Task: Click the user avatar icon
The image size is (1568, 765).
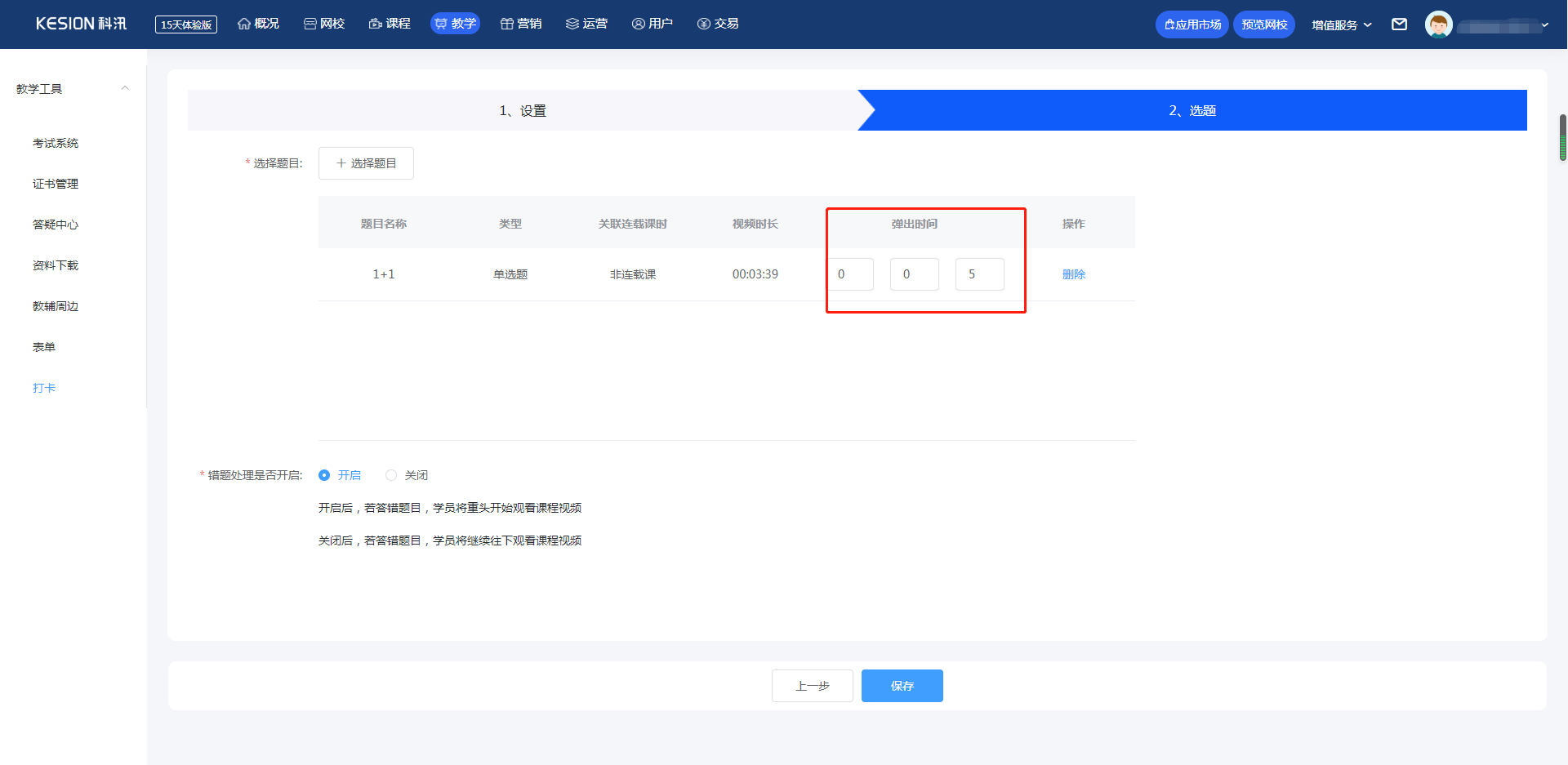Action: point(1438,24)
